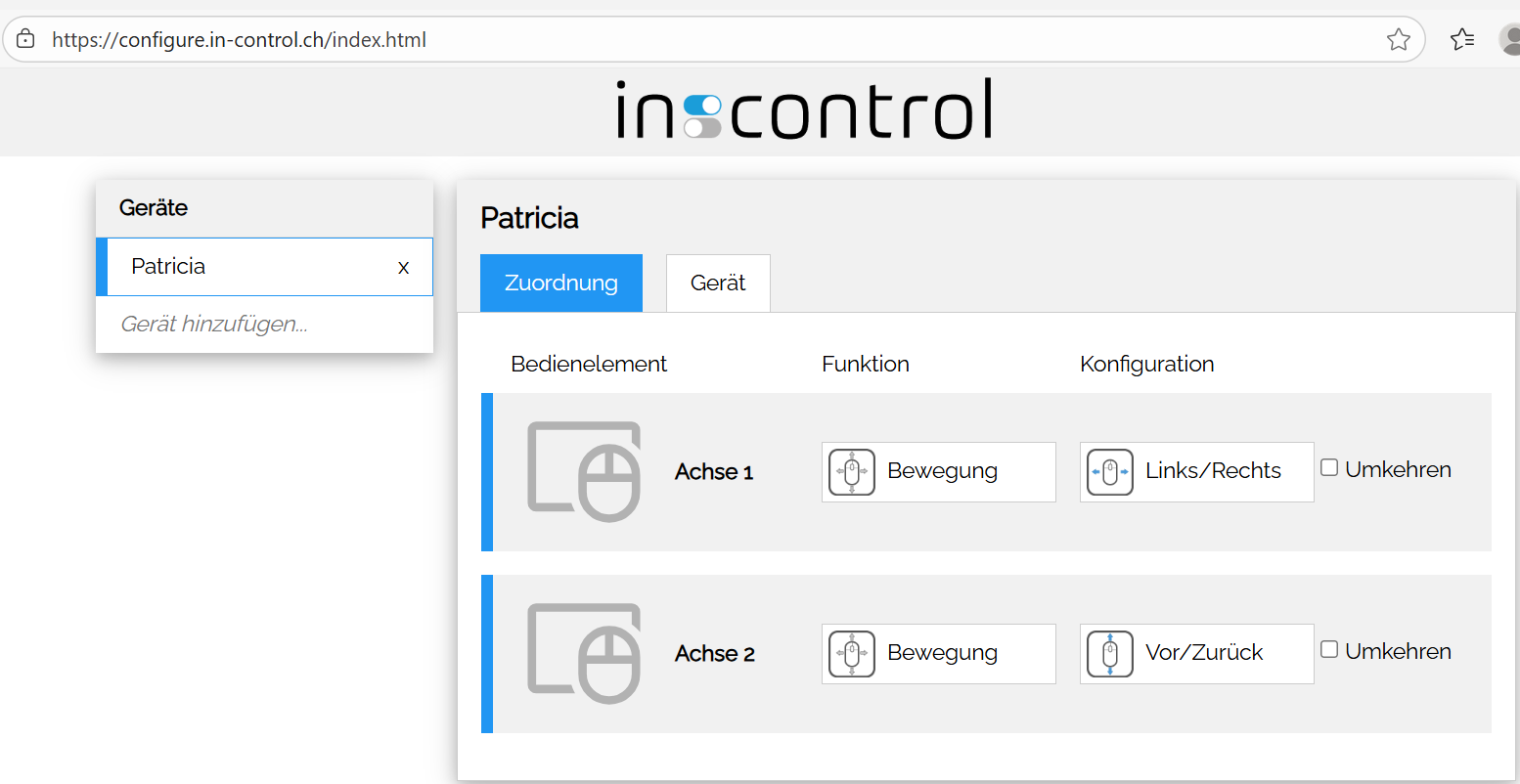Toggle the browser favorites star icon
This screenshot has width=1520, height=784.
[x=1399, y=39]
